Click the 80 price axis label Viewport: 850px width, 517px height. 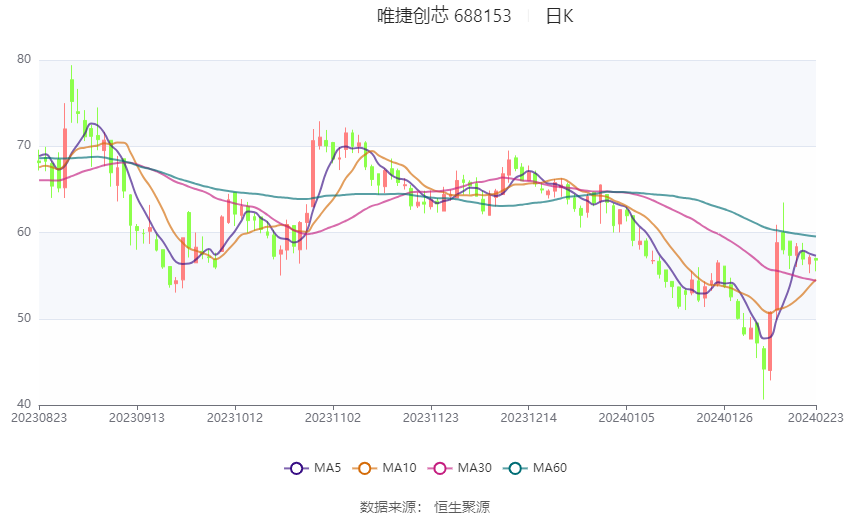[x=24, y=59]
